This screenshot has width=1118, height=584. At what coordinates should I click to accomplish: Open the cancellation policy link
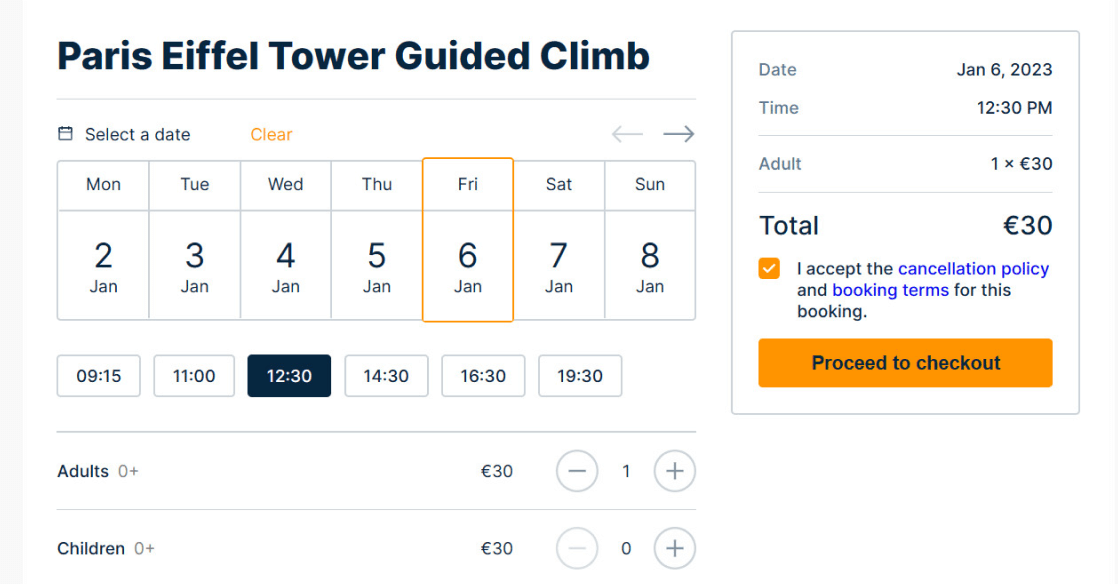click(x=973, y=269)
